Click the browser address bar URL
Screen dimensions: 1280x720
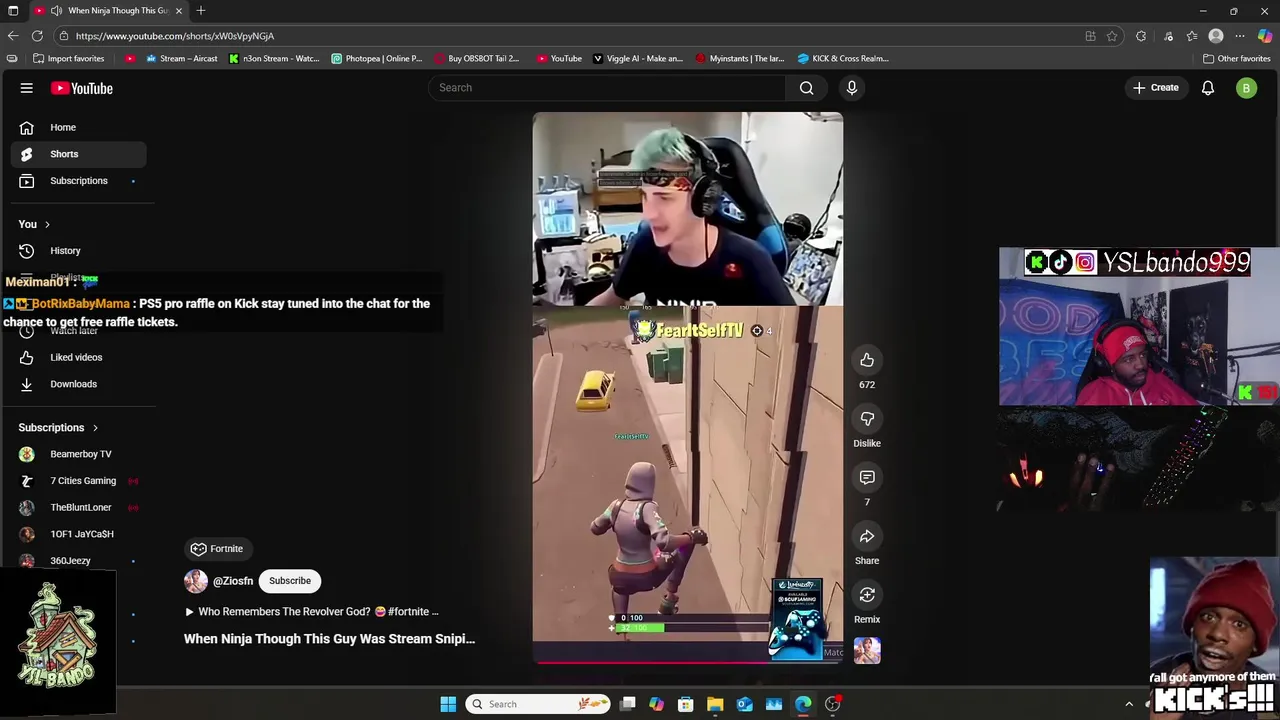click(x=174, y=36)
